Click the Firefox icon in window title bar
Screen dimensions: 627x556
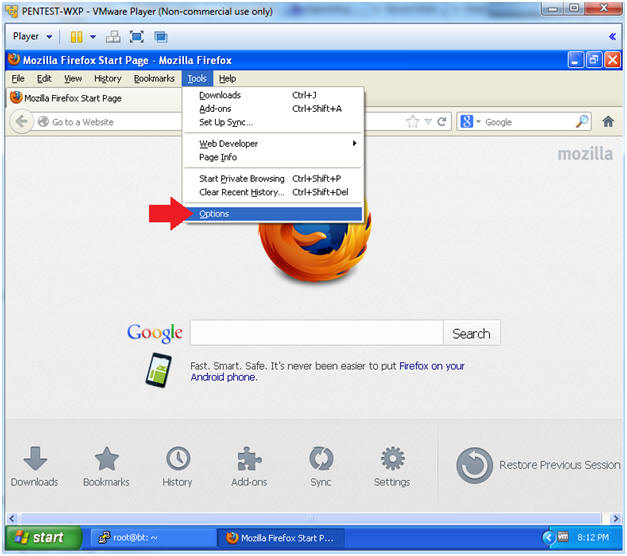[14, 59]
